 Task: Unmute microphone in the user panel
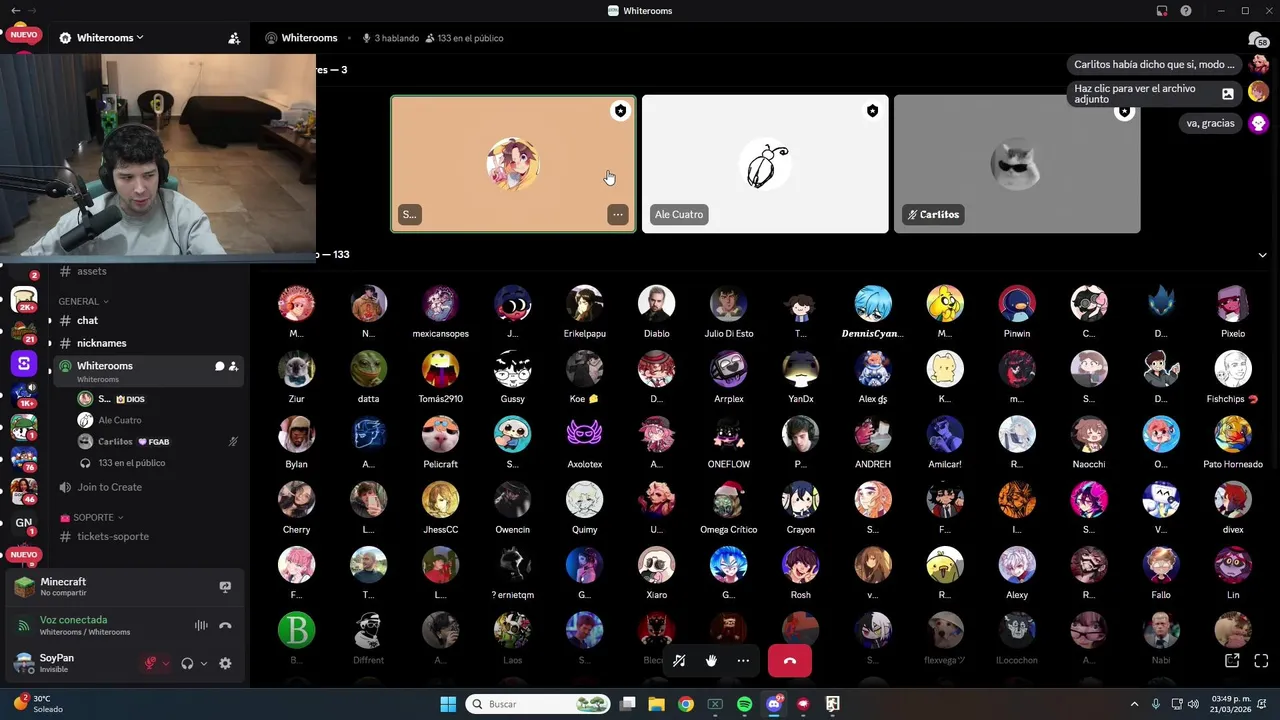point(151,663)
